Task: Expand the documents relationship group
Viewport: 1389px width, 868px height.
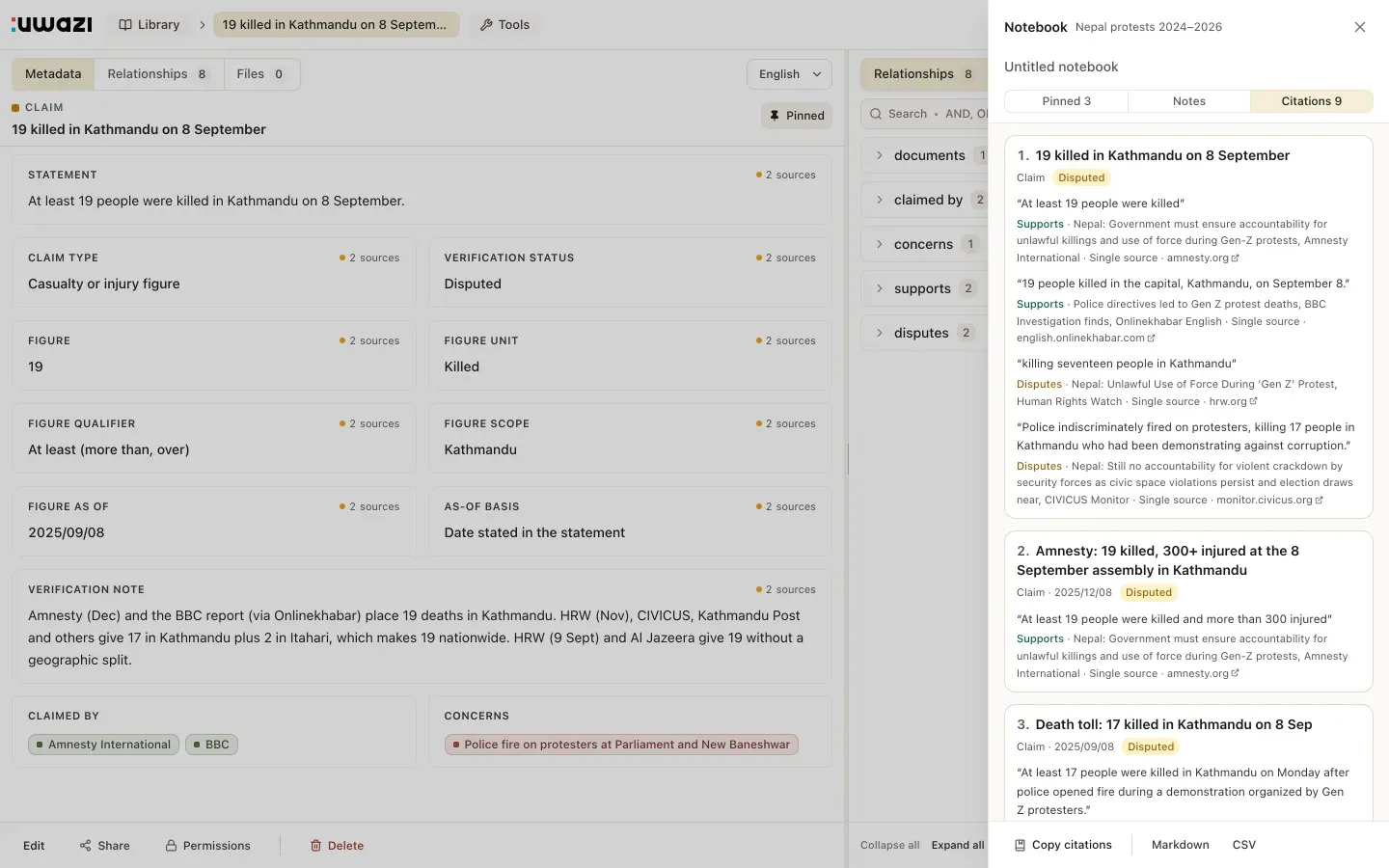Action: pyautogui.click(x=926, y=155)
